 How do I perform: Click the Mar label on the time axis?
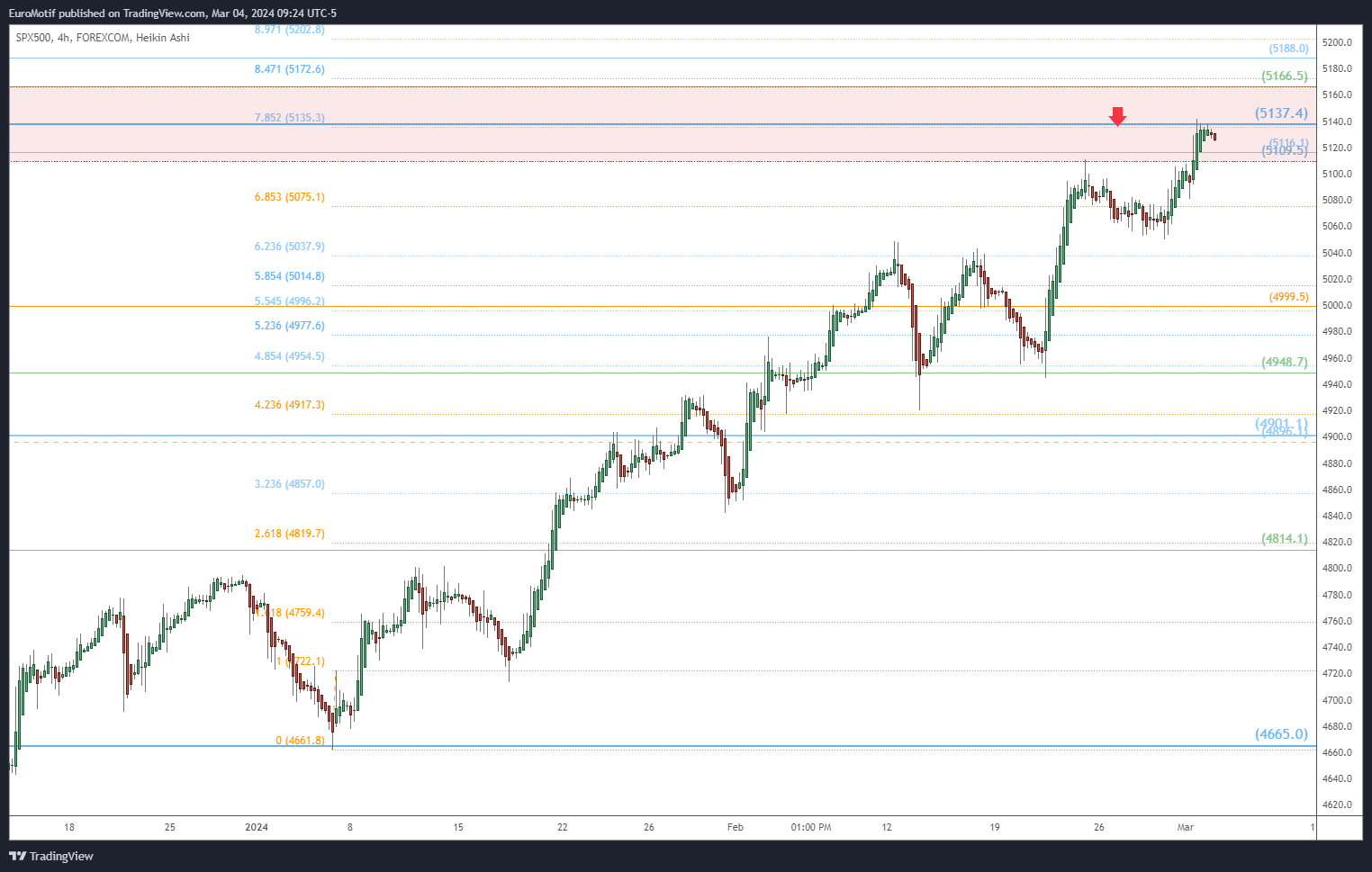point(1186,827)
